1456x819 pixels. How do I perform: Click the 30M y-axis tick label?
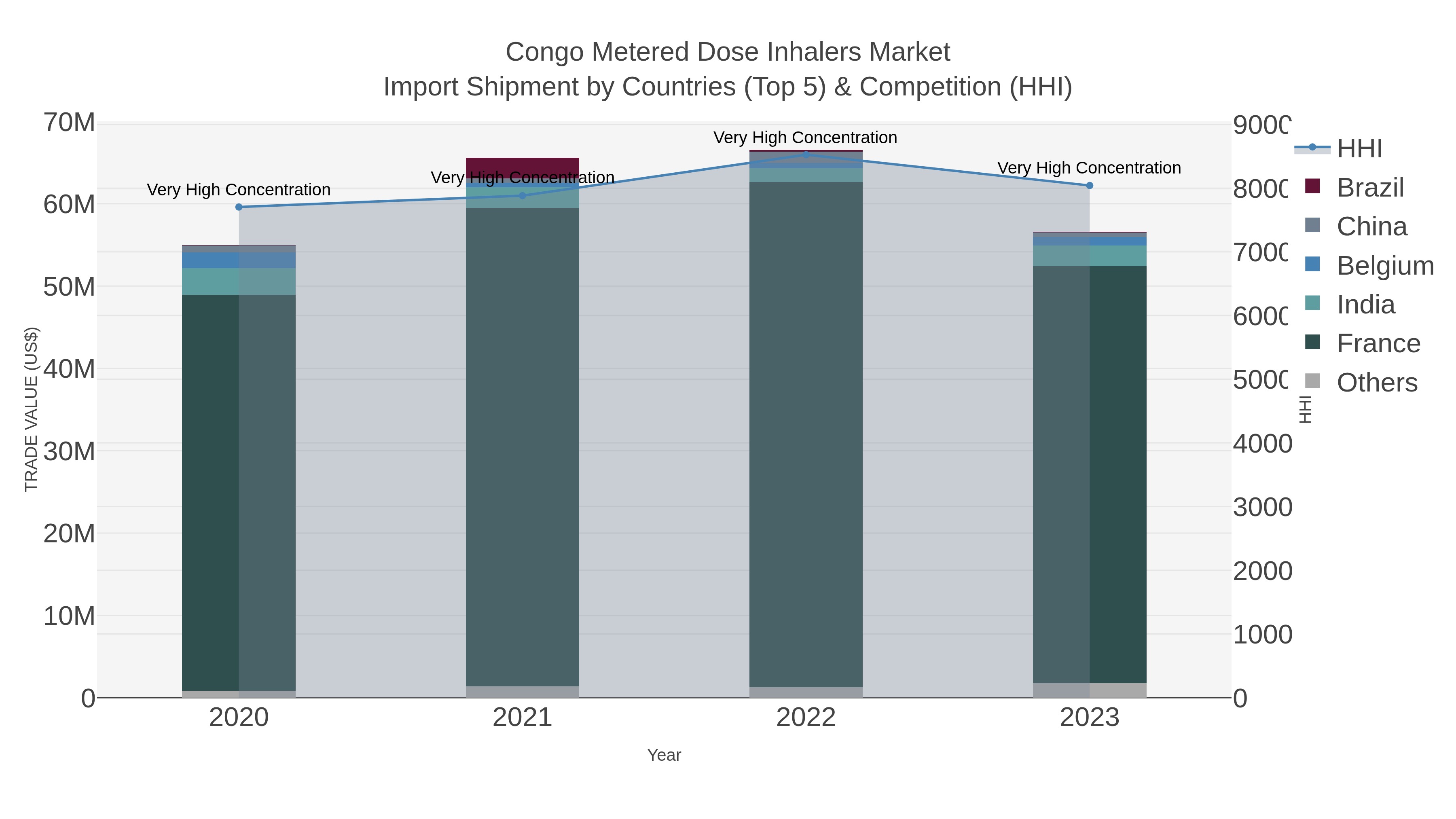pyautogui.click(x=69, y=451)
